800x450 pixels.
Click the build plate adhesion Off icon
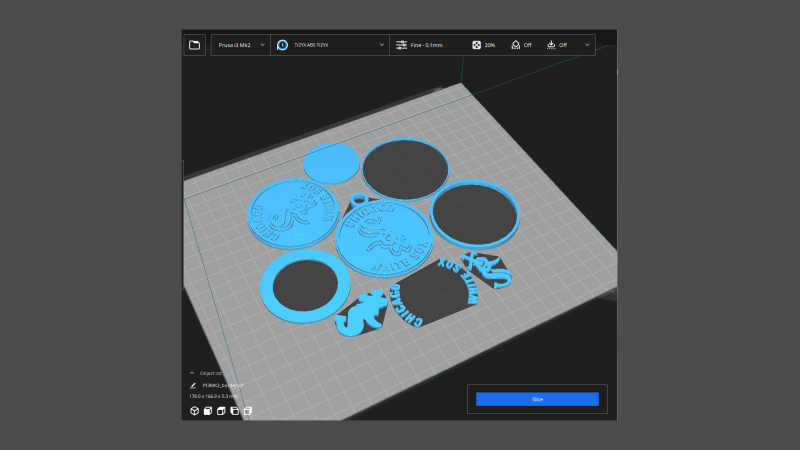click(x=551, y=45)
